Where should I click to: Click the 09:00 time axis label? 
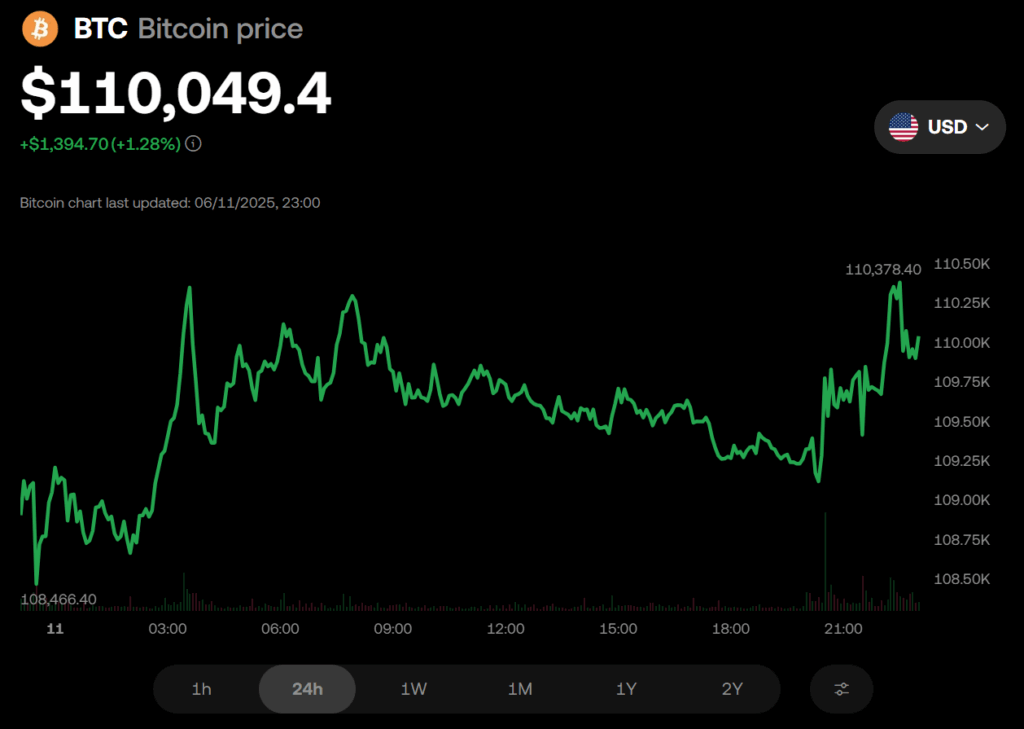[393, 629]
